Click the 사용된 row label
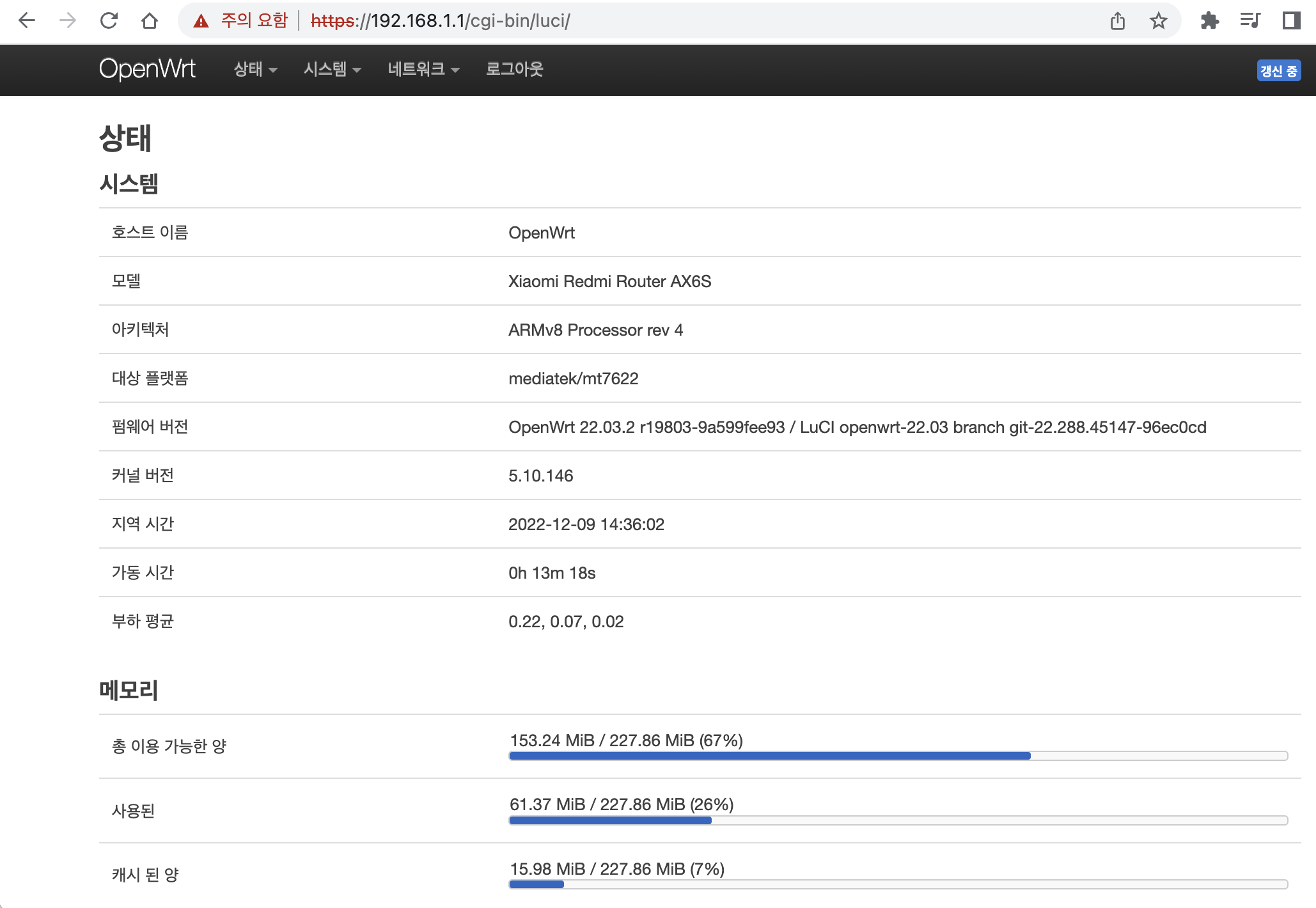Image resolution: width=1316 pixels, height=908 pixels. point(134,811)
